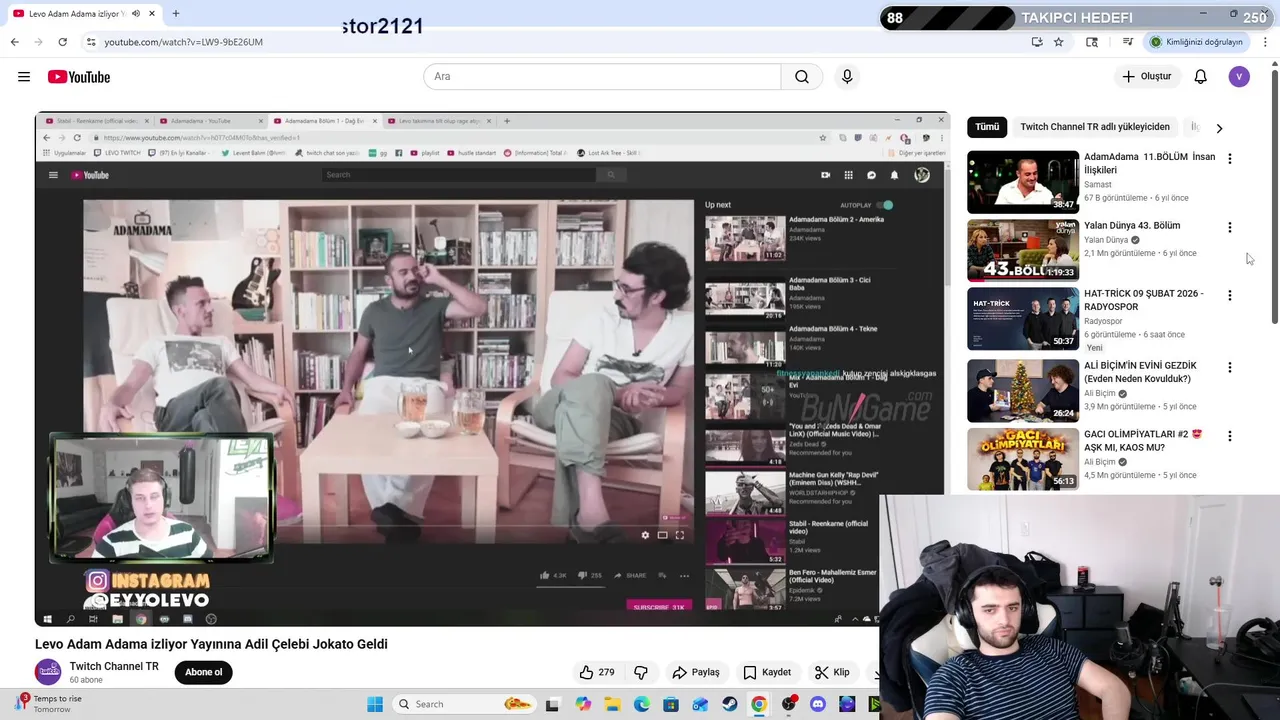Open Windows Start menu
This screenshot has width=1280, height=720.
pos(375,704)
